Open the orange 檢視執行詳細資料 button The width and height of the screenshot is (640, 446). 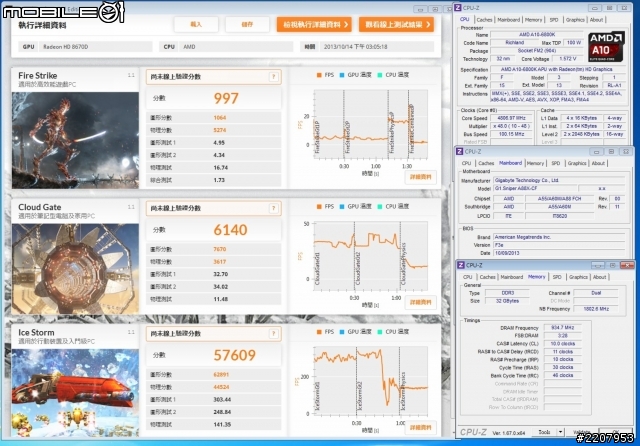click(x=315, y=24)
